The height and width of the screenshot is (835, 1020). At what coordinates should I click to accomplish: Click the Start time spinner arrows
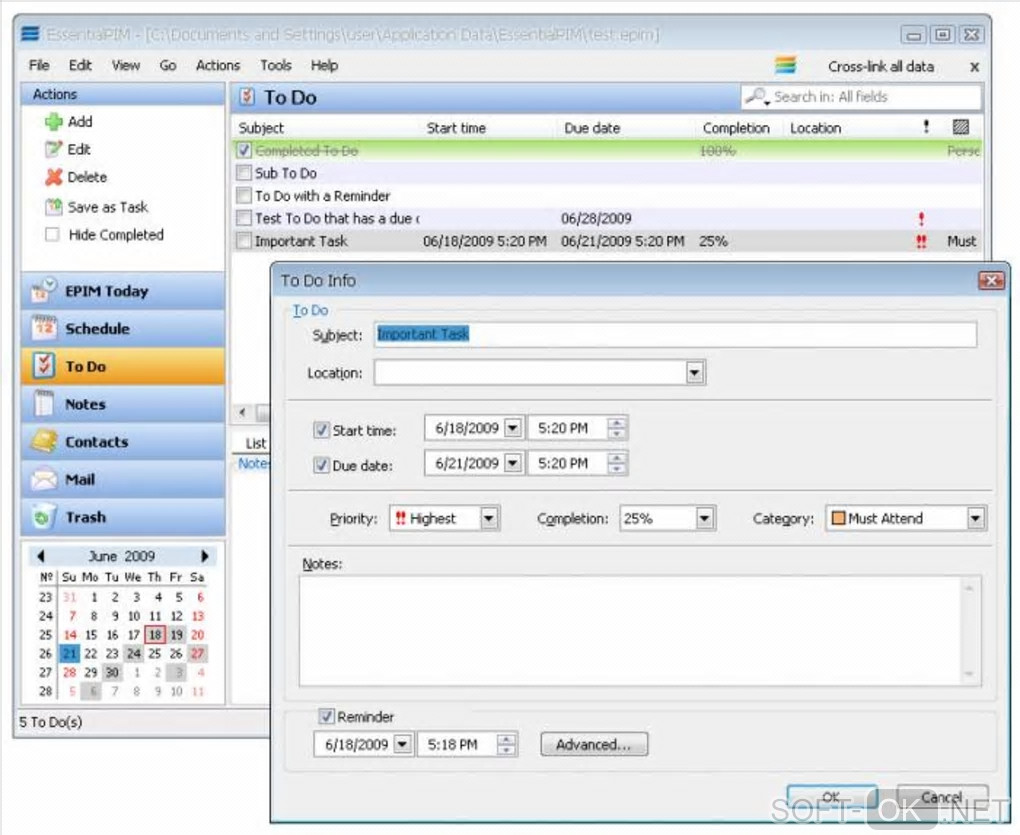617,428
